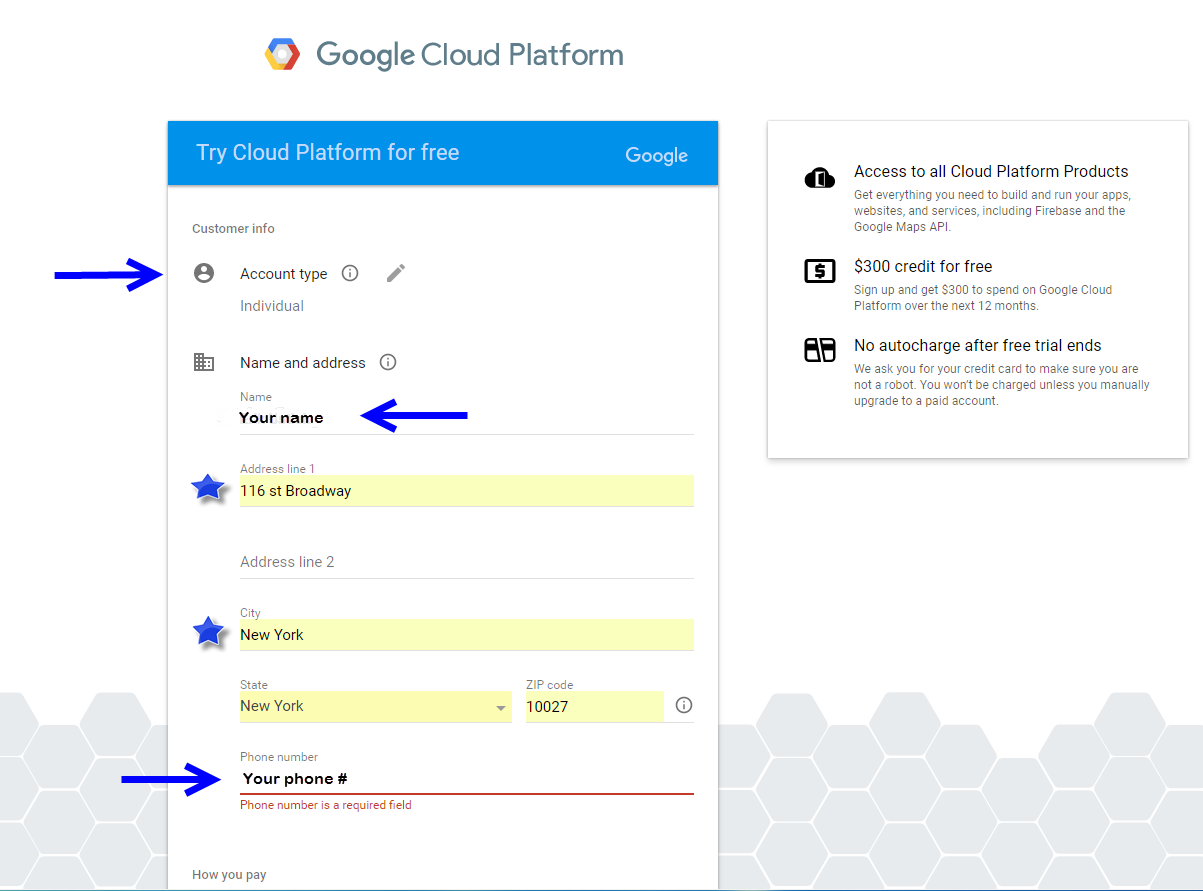The height and width of the screenshot is (891, 1203).
Task: Click the How you pay section label
Action: pyautogui.click(x=229, y=875)
